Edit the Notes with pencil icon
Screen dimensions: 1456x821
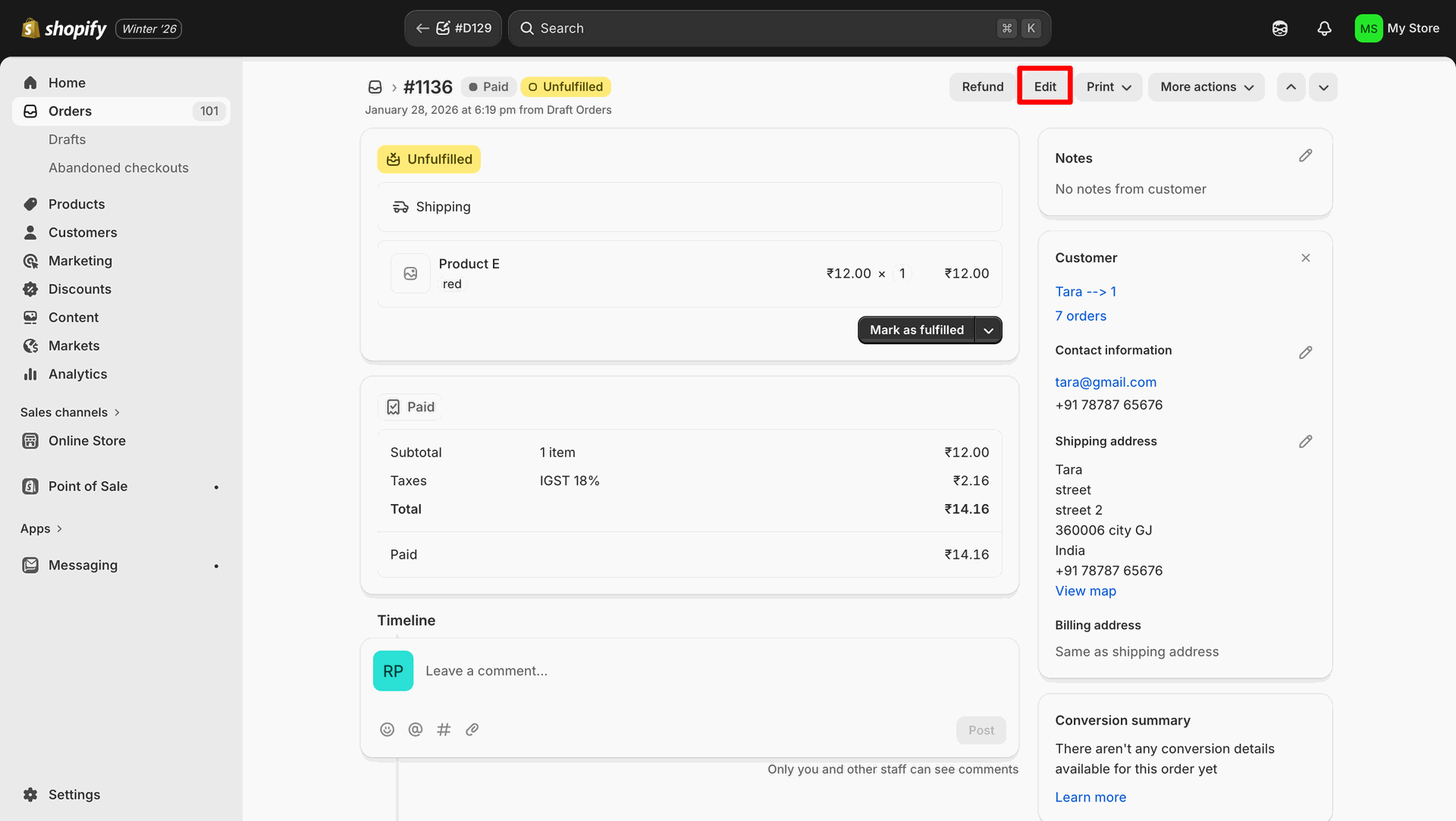(x=1305, y=155)
